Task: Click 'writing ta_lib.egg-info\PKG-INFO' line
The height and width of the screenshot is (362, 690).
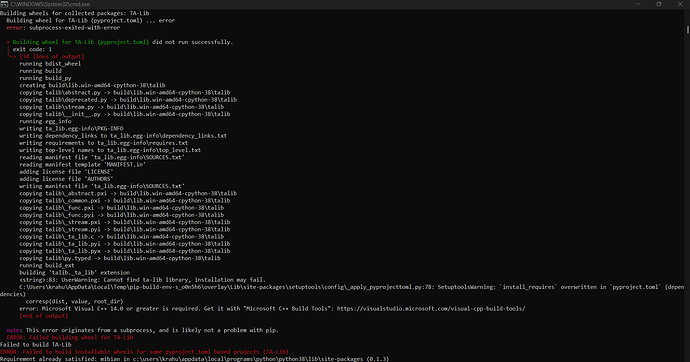Action: pos(71,129)
